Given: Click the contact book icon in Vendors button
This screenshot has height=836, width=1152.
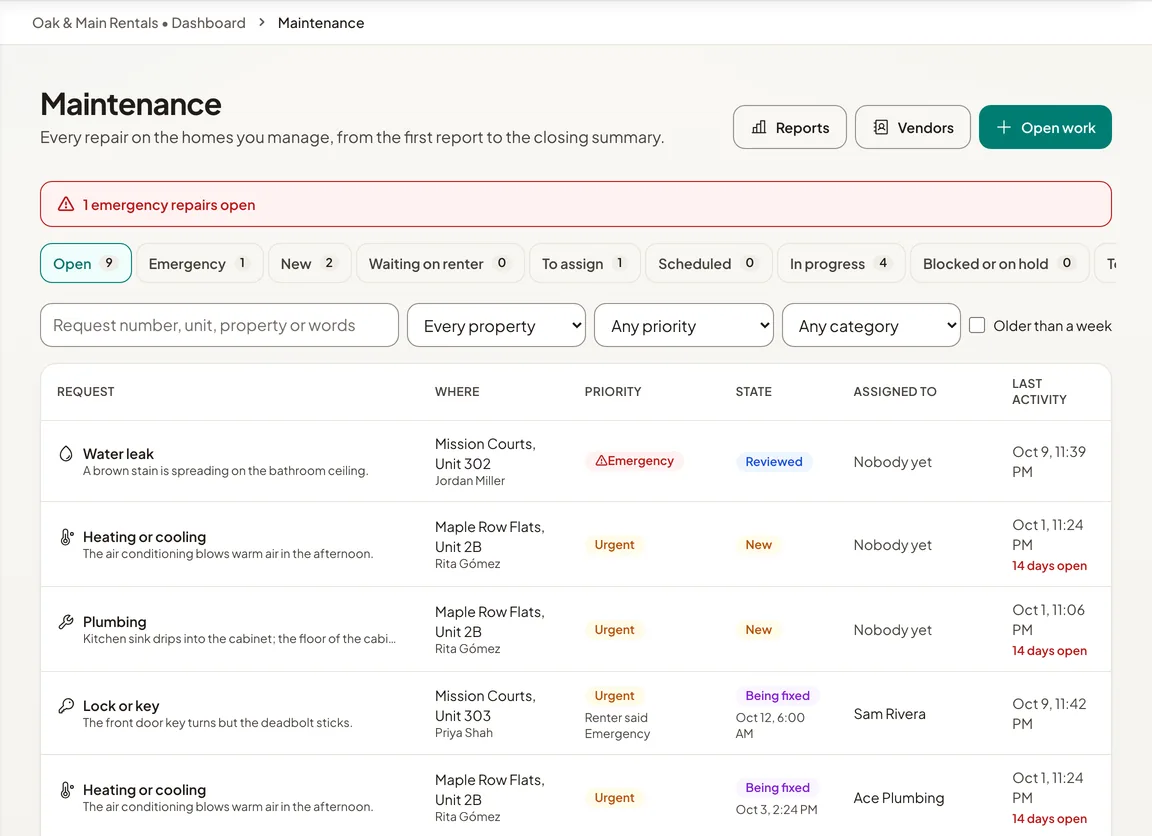Looking at the screenshot, I should (x=881, y=127).
